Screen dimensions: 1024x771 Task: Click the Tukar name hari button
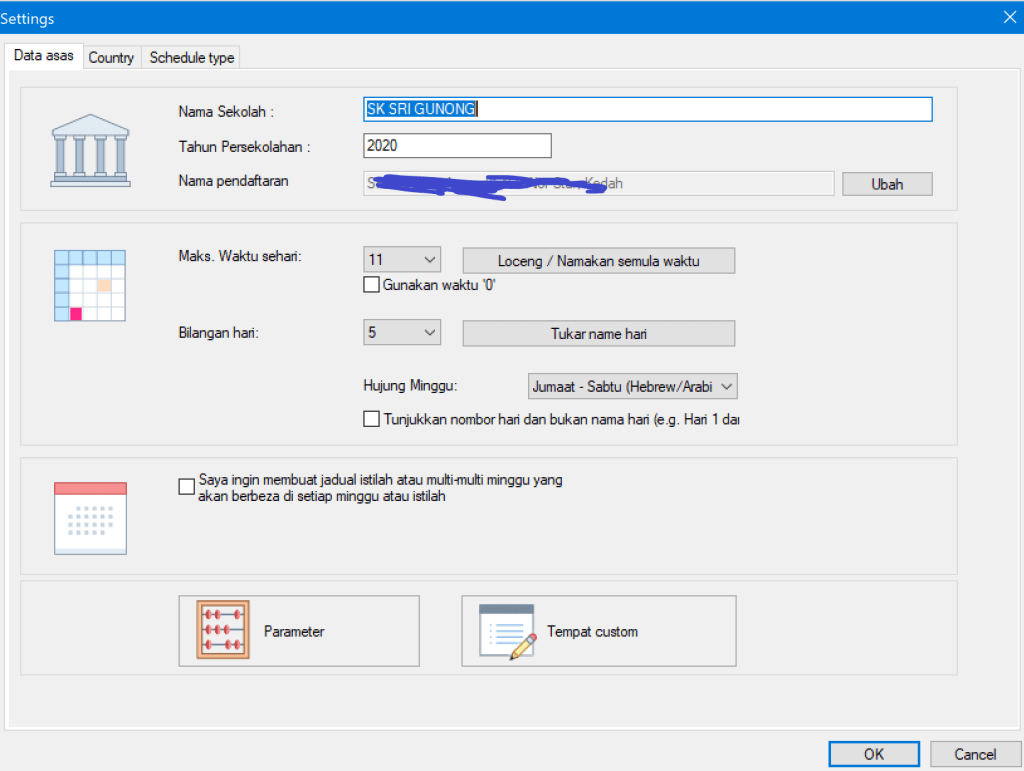(598, 333)
